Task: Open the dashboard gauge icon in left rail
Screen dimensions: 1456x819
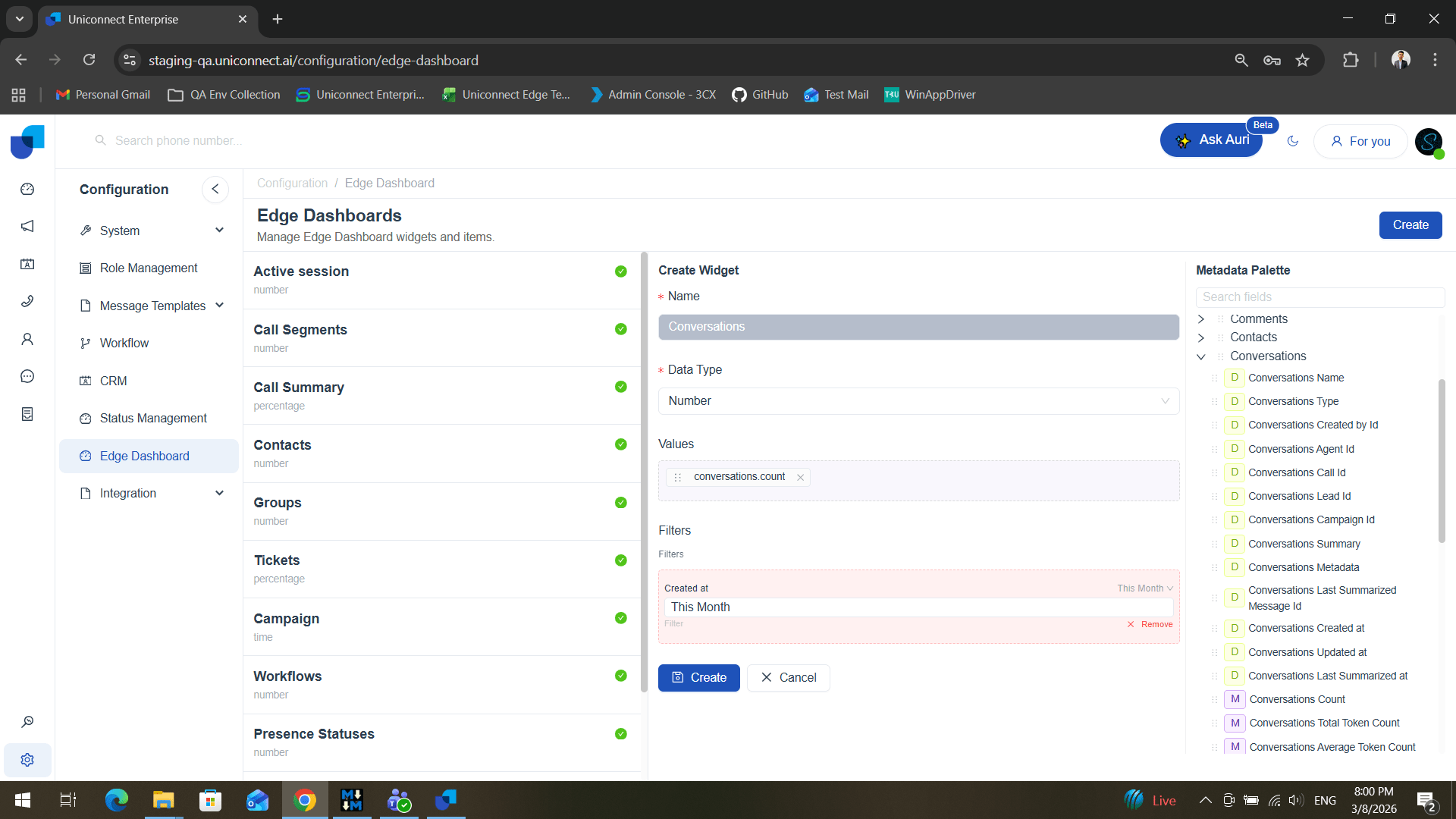Action: coord(27,189)
